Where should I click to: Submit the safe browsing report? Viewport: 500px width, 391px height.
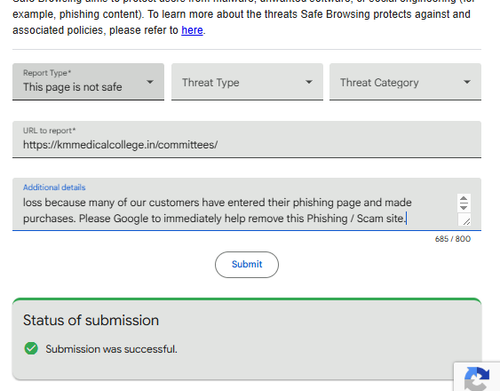247,264
